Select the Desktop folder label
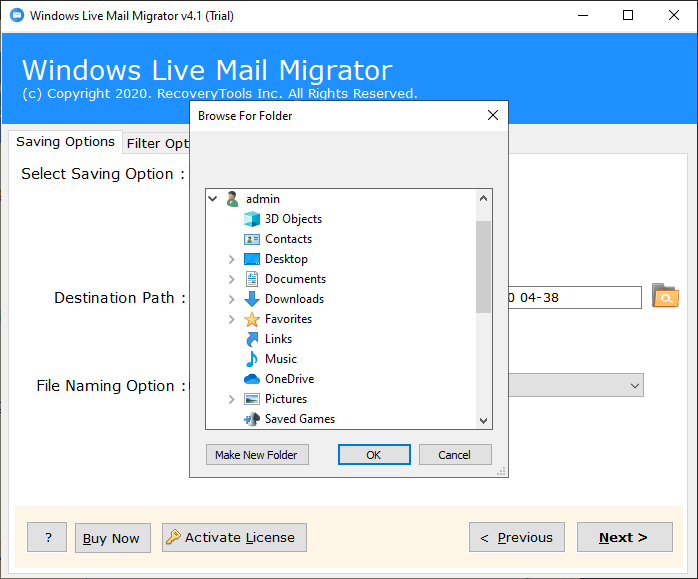 pos(286,259)
